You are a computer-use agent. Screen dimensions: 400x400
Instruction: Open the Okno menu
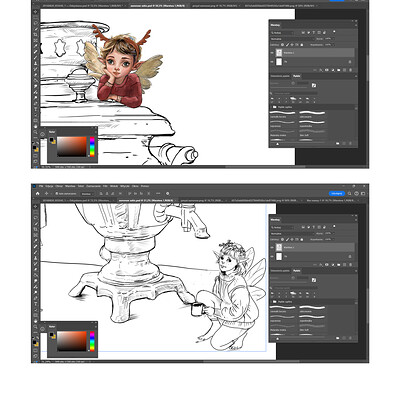click(x=135, y=186)
